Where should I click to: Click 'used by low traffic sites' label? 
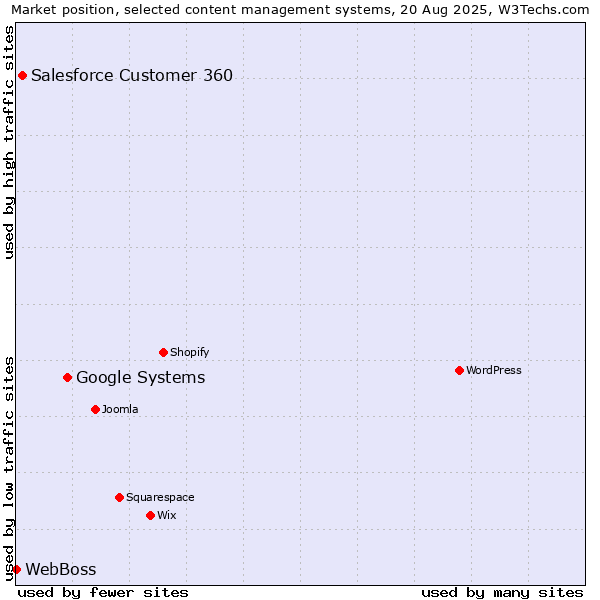[8, 469]
